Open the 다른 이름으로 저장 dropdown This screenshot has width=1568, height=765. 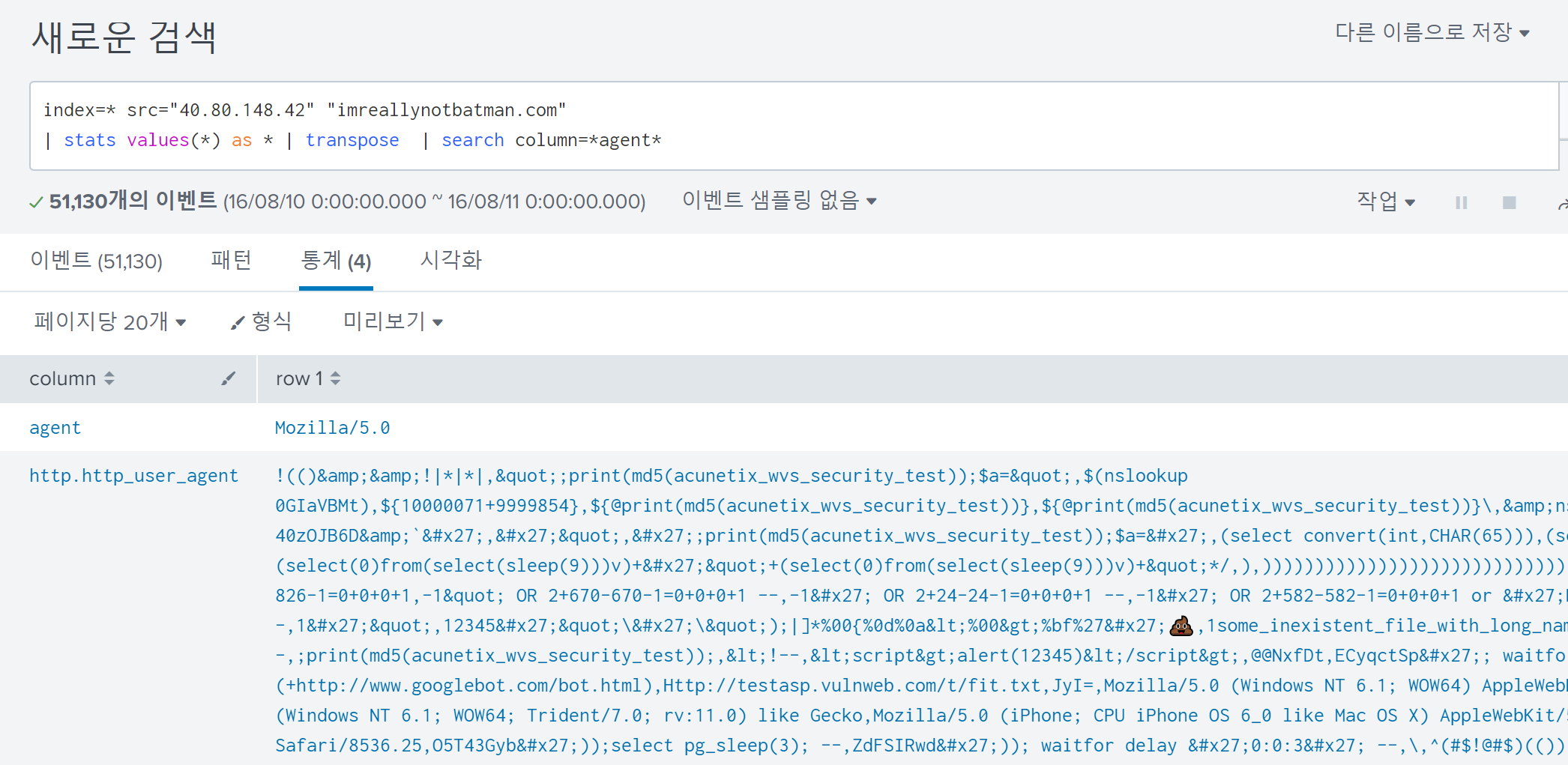(1432, 32)
